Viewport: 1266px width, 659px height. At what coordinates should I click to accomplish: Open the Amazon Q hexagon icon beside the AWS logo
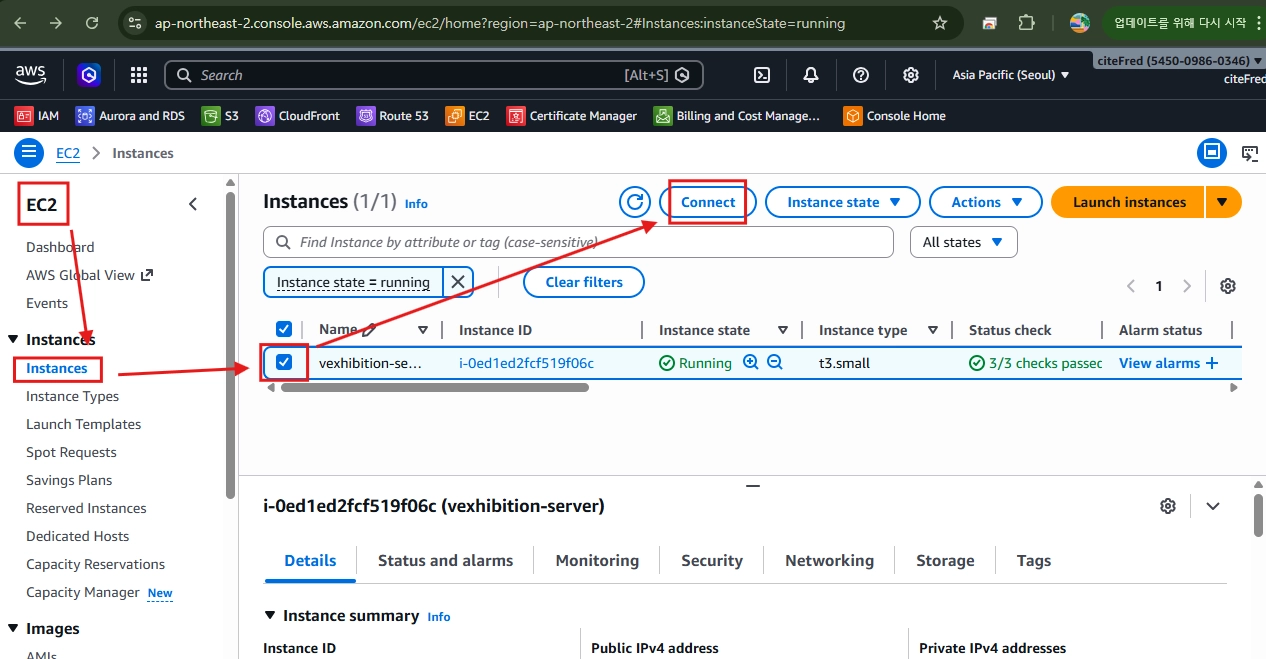point(90,75)
